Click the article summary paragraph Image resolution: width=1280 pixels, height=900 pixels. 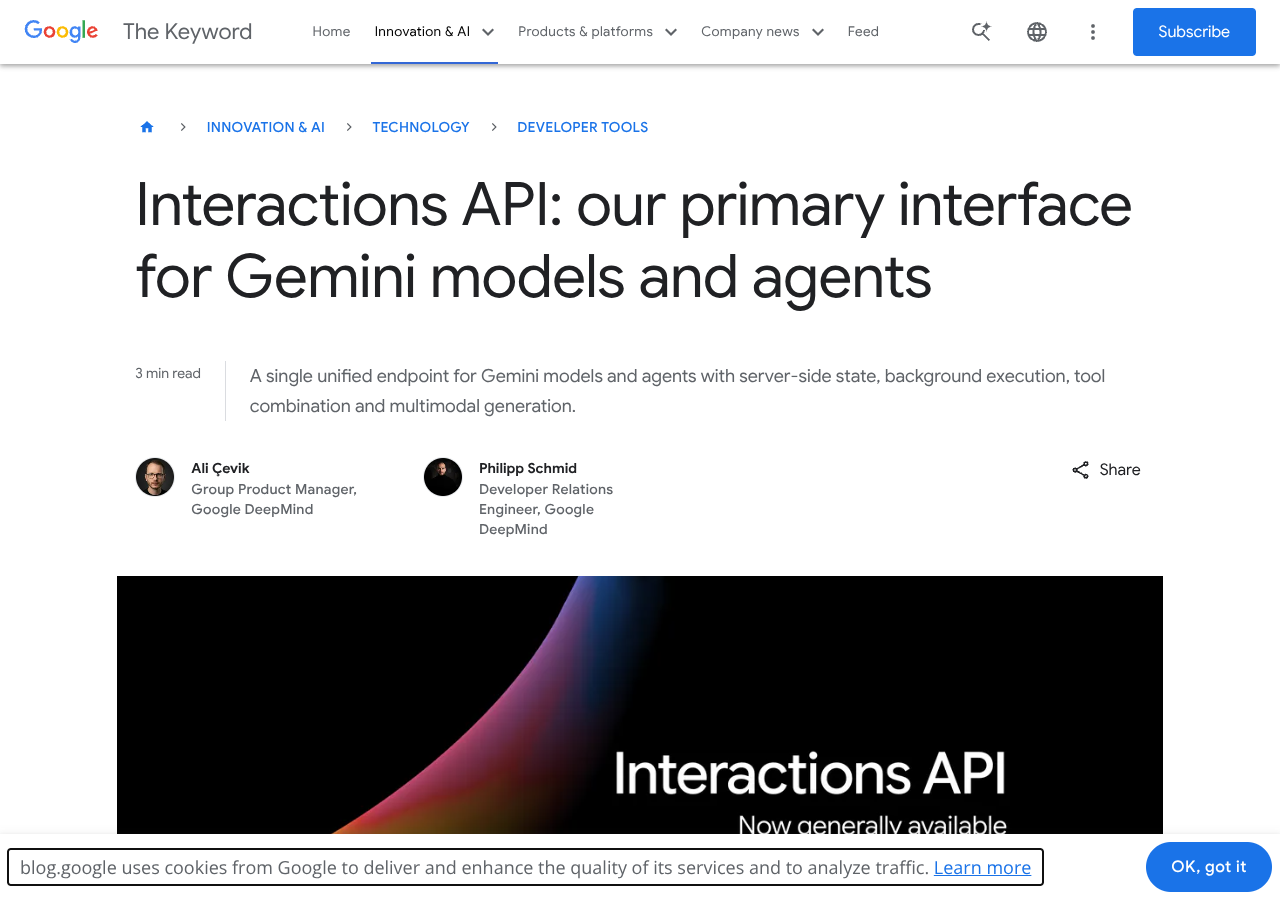677,391
